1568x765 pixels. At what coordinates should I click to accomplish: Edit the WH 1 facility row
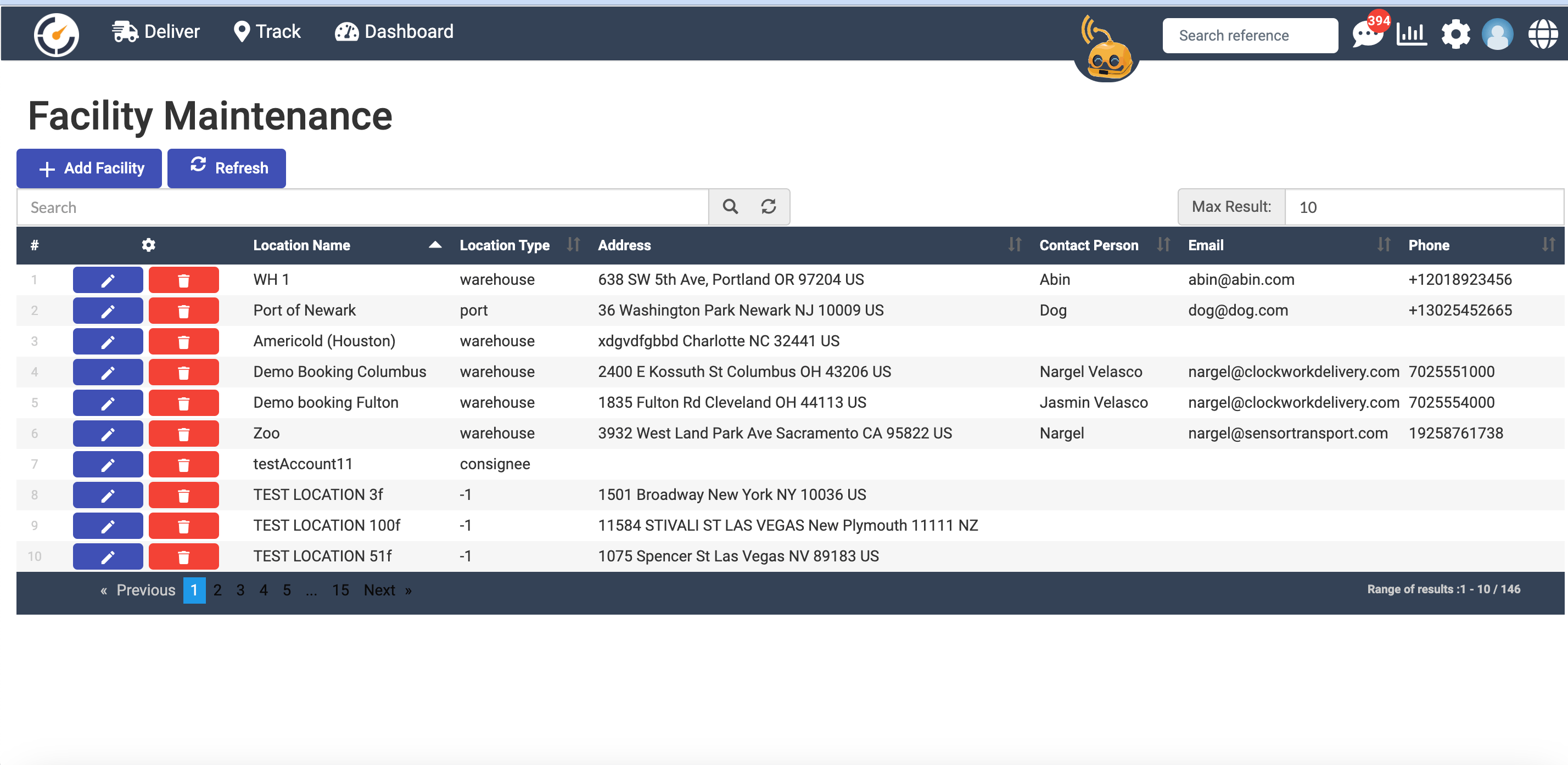pos(108,280)
